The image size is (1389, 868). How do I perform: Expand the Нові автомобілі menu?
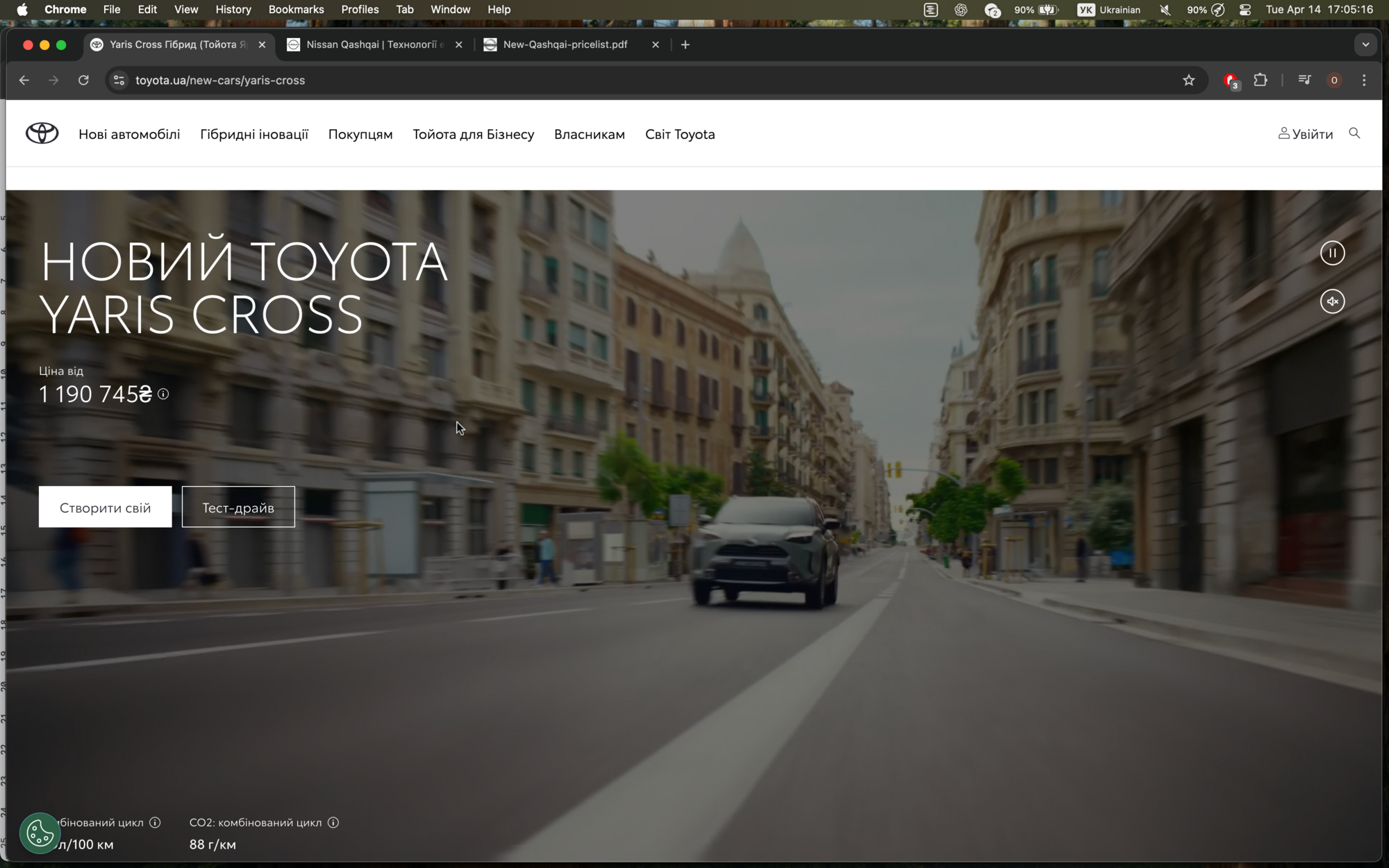(129, 134)
